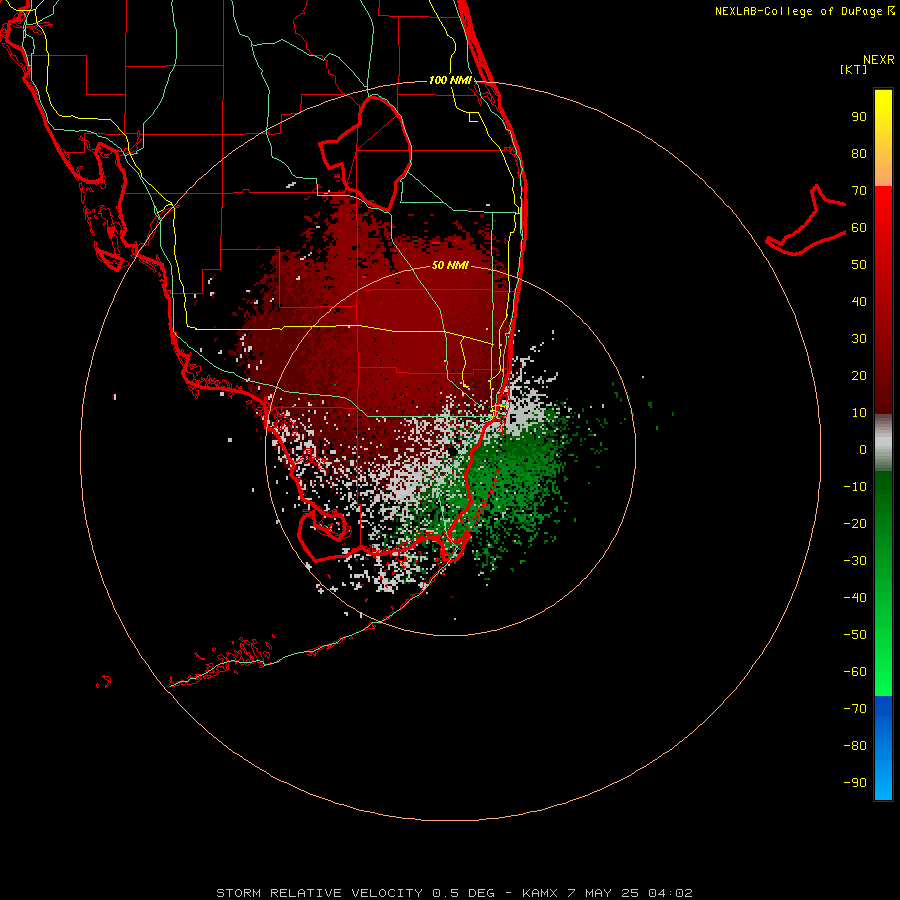Image resolution: width=900 pixels, height=900 pixels.
Task: Click the -60 knot scale label
Action: tap(855, 672)
